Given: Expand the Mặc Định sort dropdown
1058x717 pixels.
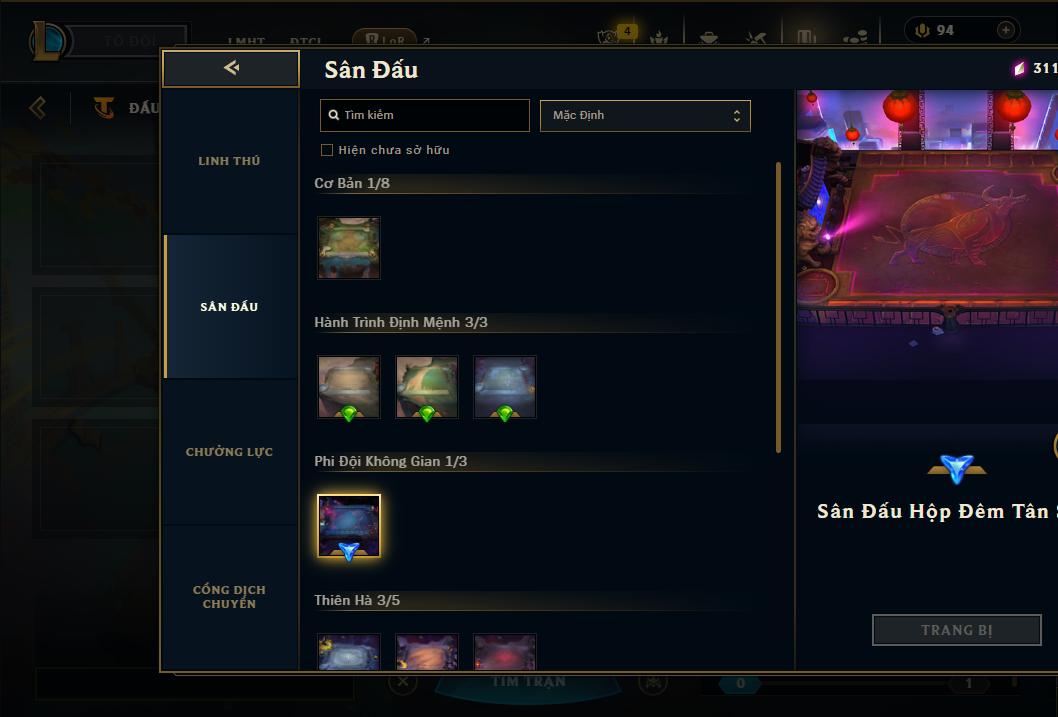Looking at the screenshot, I should (645, 115).
